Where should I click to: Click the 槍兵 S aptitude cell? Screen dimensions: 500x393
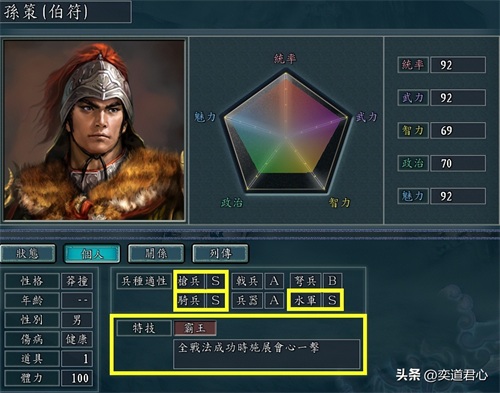[x=201, y=281]
